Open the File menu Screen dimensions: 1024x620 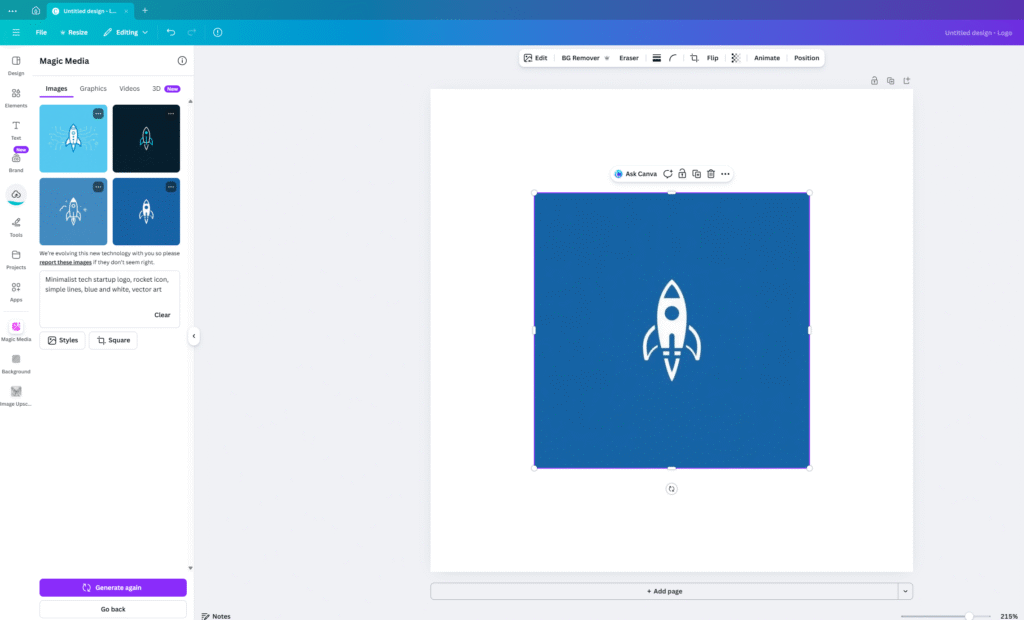[41, 32]
